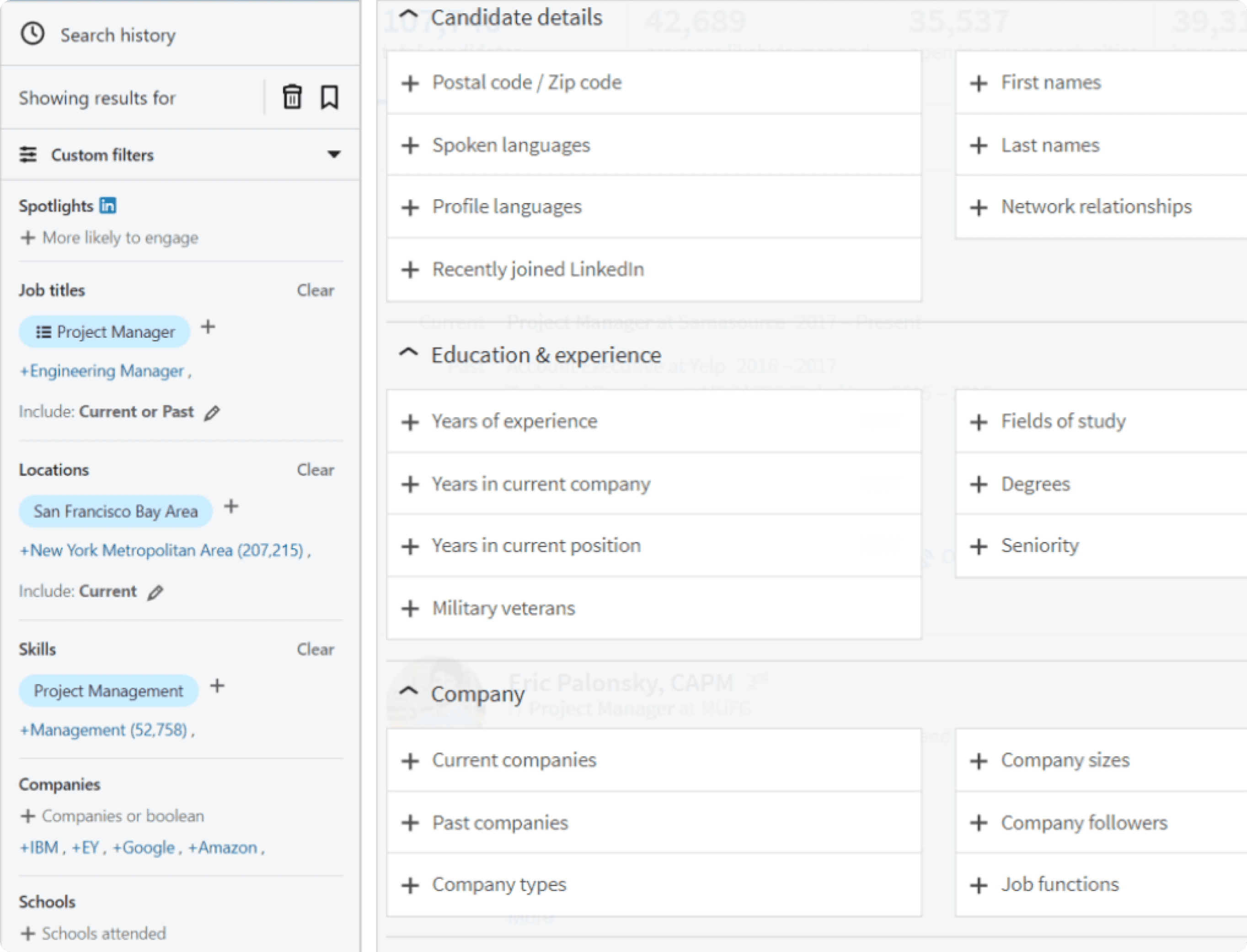The width and height of the screenshot is (1247, 952).
Task: Click the LinkedIn badge beside Spotlights
Action: click(107, 205)
